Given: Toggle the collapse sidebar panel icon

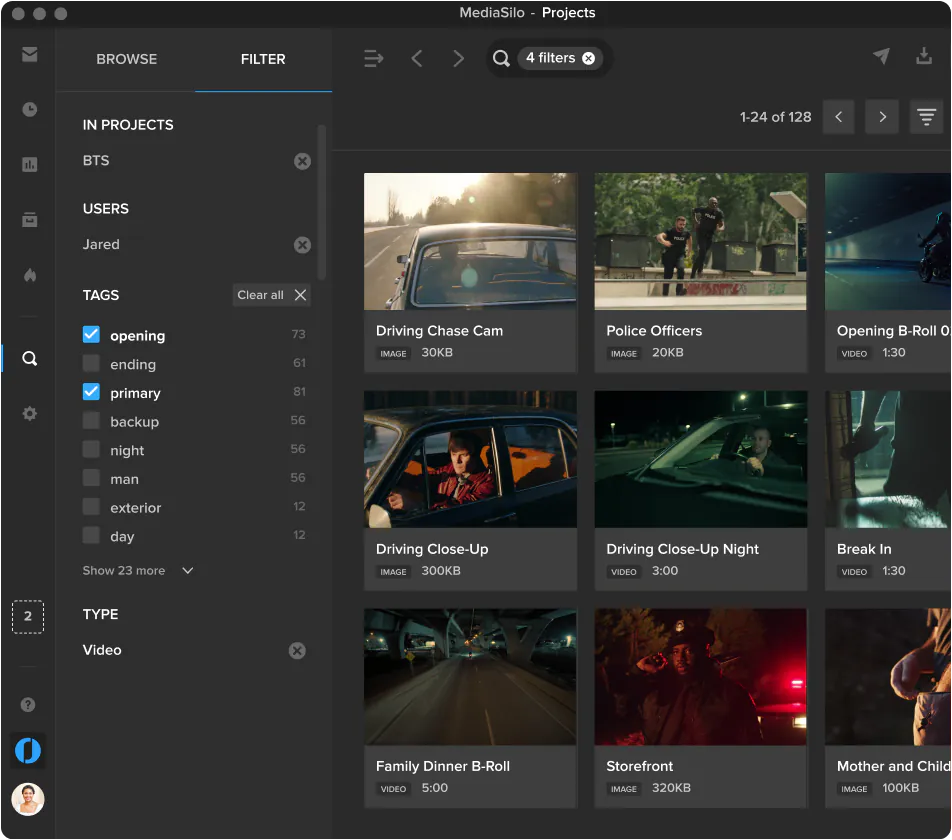Looking at the screenshot, I should click(373, 59).
